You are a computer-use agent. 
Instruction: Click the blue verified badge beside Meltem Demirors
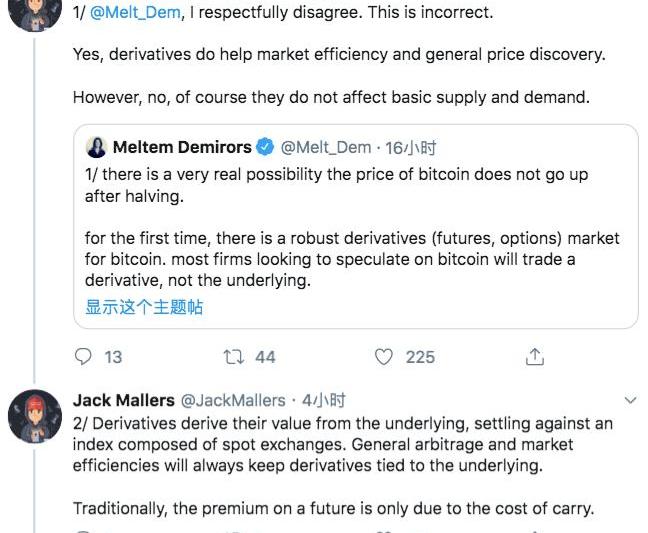click(265, 148)
